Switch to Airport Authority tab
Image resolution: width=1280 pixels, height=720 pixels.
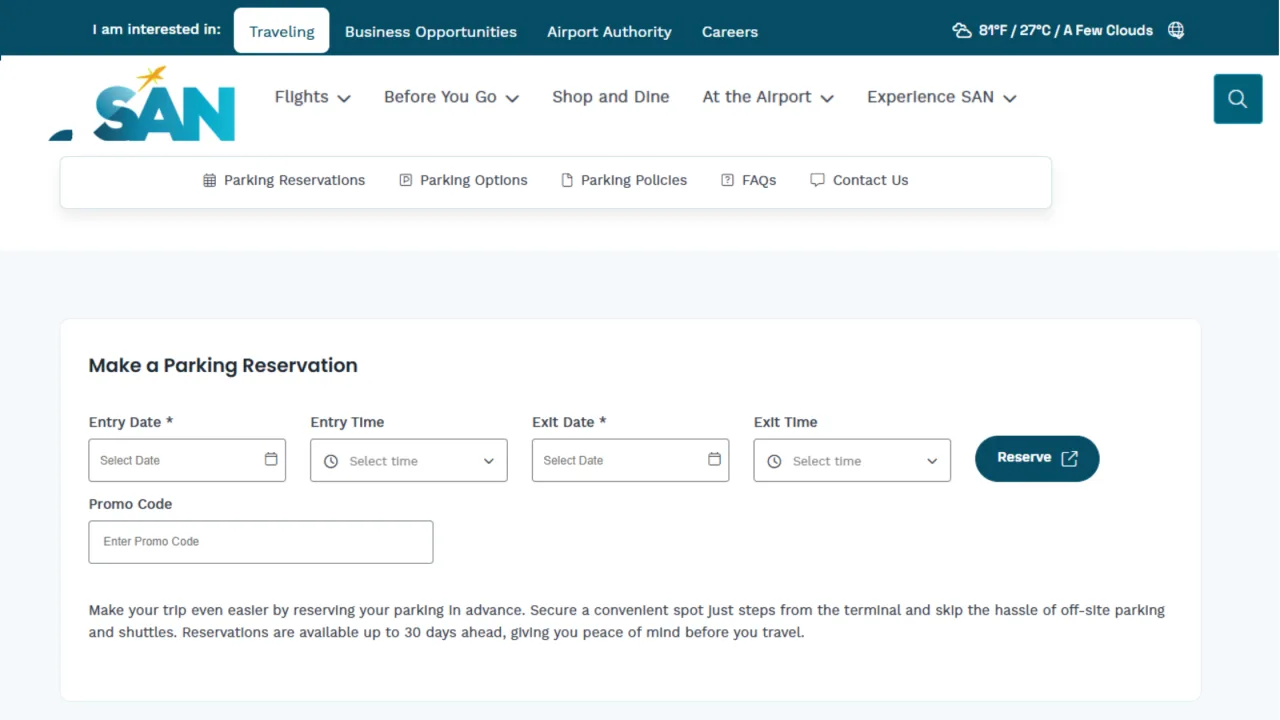pos(609,32)
